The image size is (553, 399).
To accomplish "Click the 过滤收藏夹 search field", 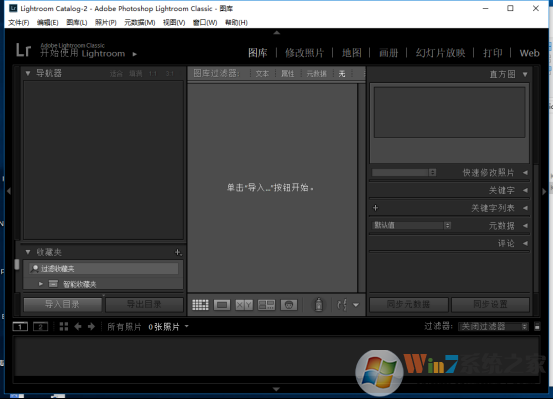I will [x=104, y=269].
